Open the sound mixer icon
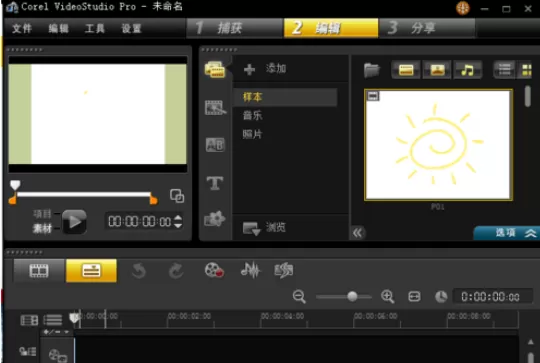This screenshot has width=540, height=363. pos(250,270)
